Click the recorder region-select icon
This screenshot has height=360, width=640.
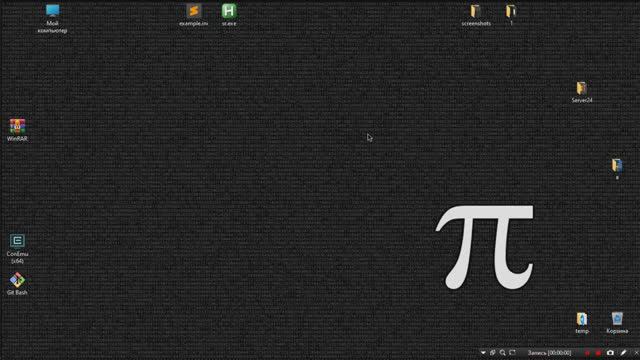click(x=512, y=353)
